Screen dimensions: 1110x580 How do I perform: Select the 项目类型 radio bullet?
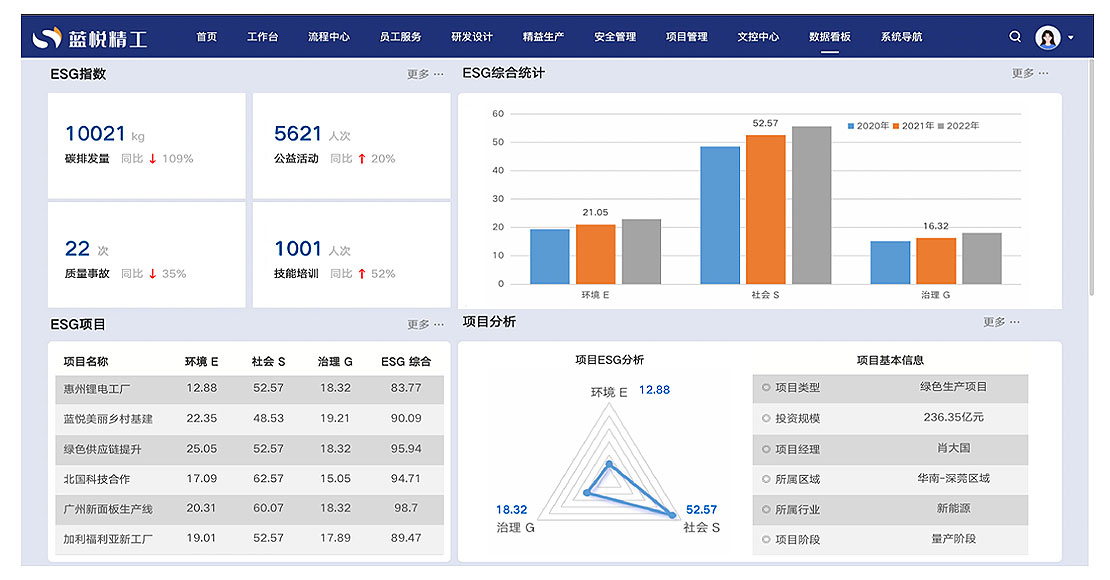click(766, 388)
